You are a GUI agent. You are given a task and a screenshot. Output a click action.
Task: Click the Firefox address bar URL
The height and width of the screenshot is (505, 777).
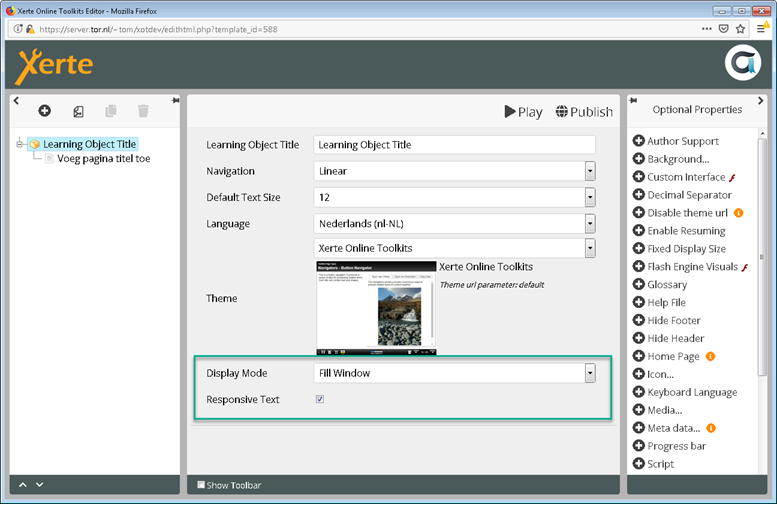[x=159, y=29]
